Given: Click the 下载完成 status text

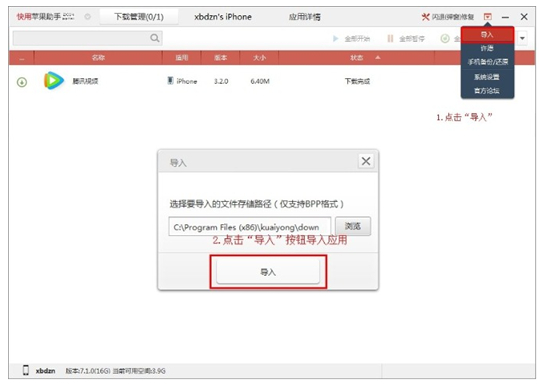Looking at the screenshot, I should (358, 81).
